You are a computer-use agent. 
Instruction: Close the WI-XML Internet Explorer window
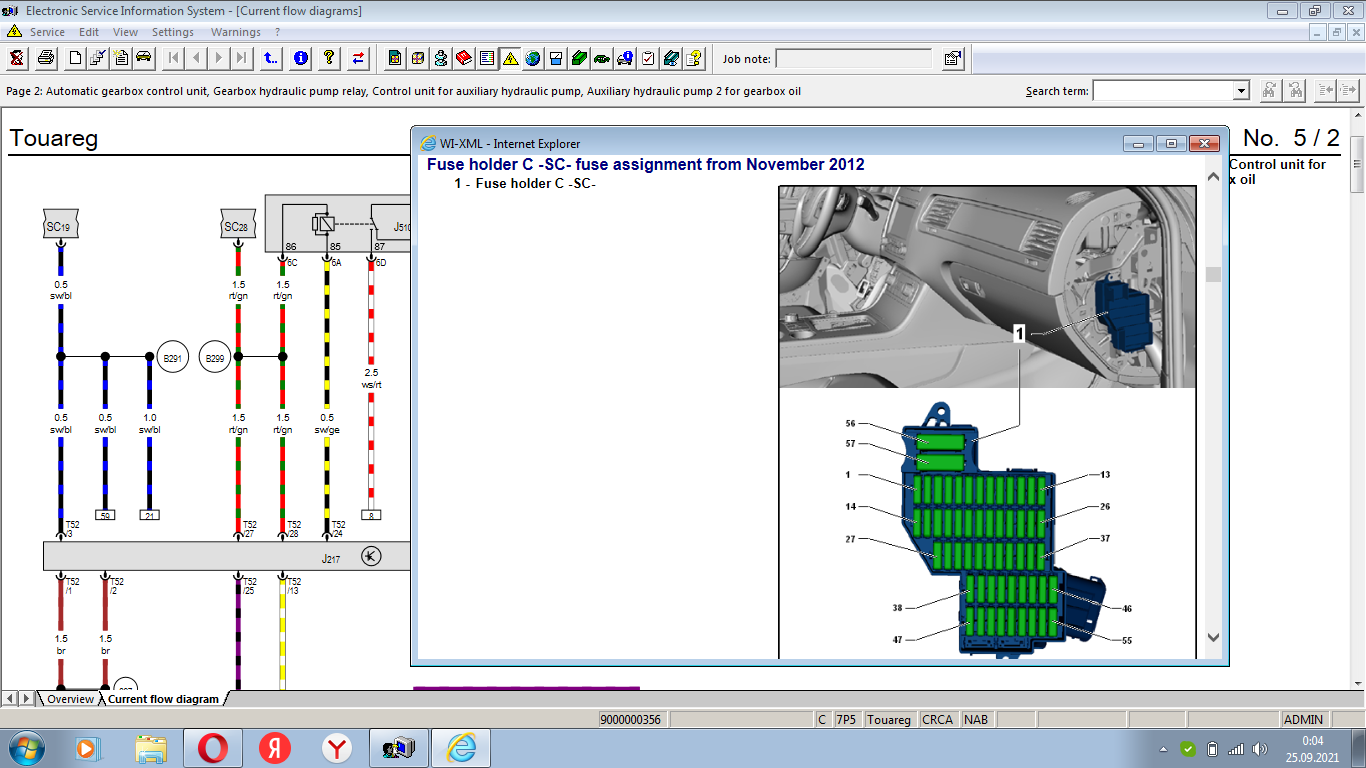[x=1205, y=143]
